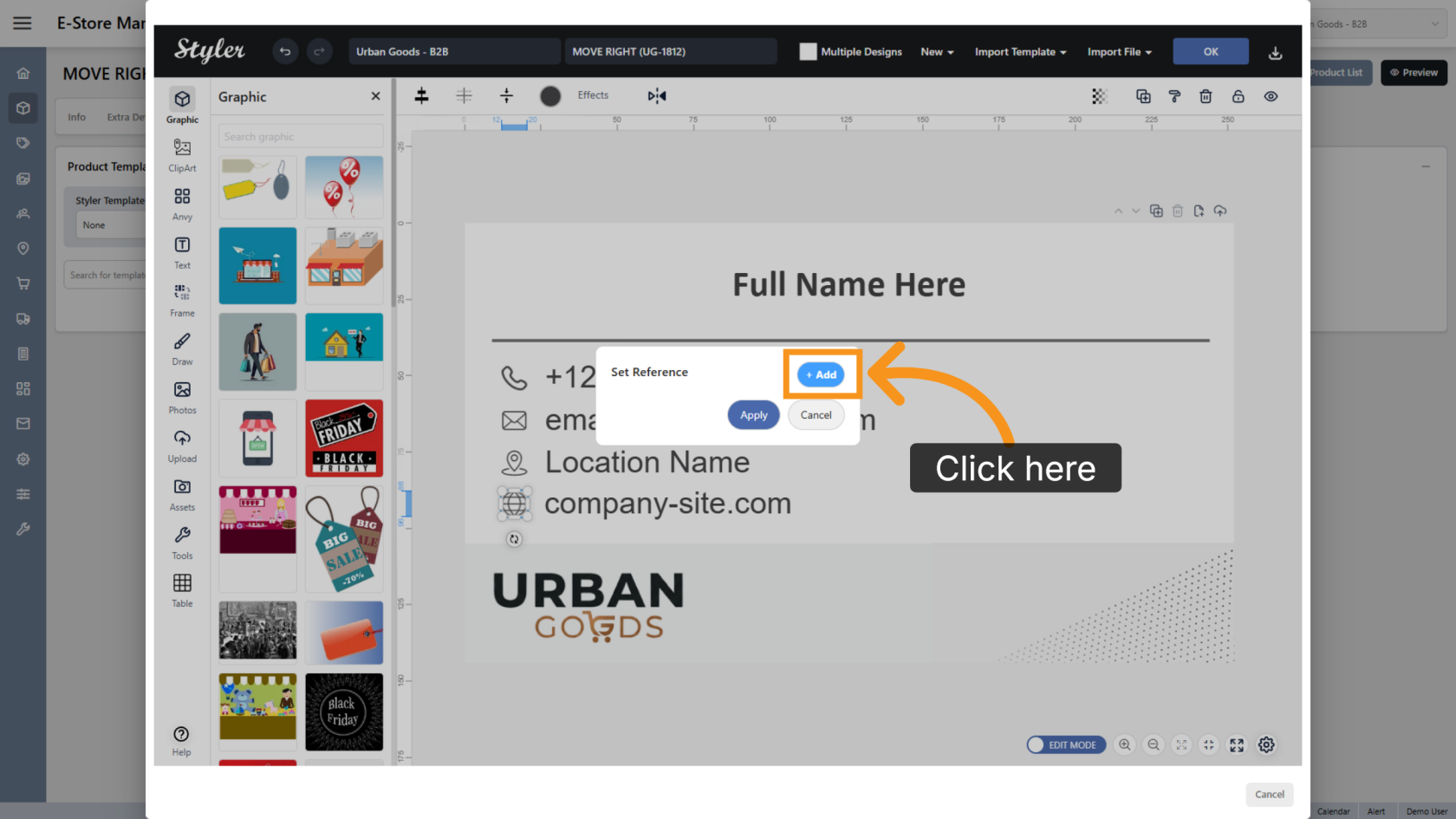This screenshot has width=1456, height=819.
Task: Undo the last action
Action: point(285,52)
